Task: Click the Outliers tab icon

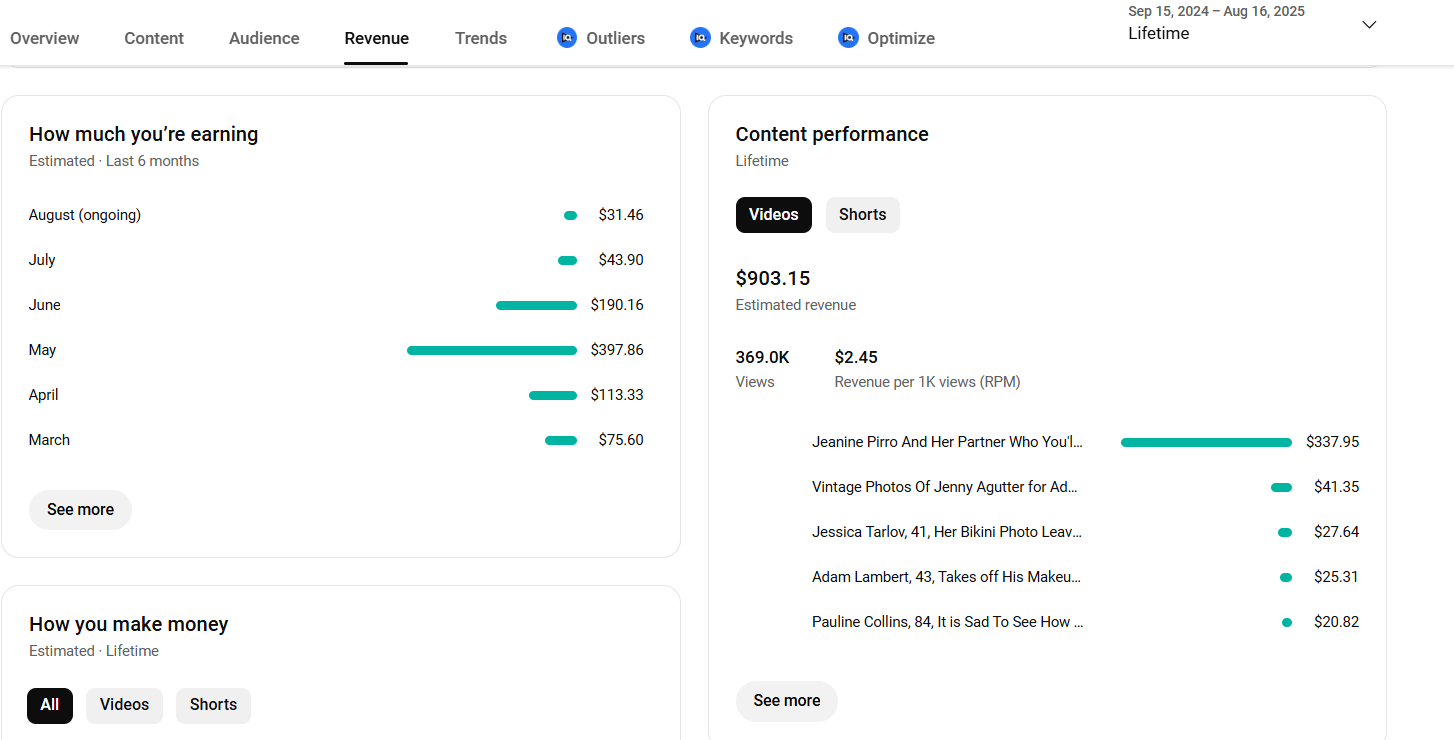Action: 567,38
